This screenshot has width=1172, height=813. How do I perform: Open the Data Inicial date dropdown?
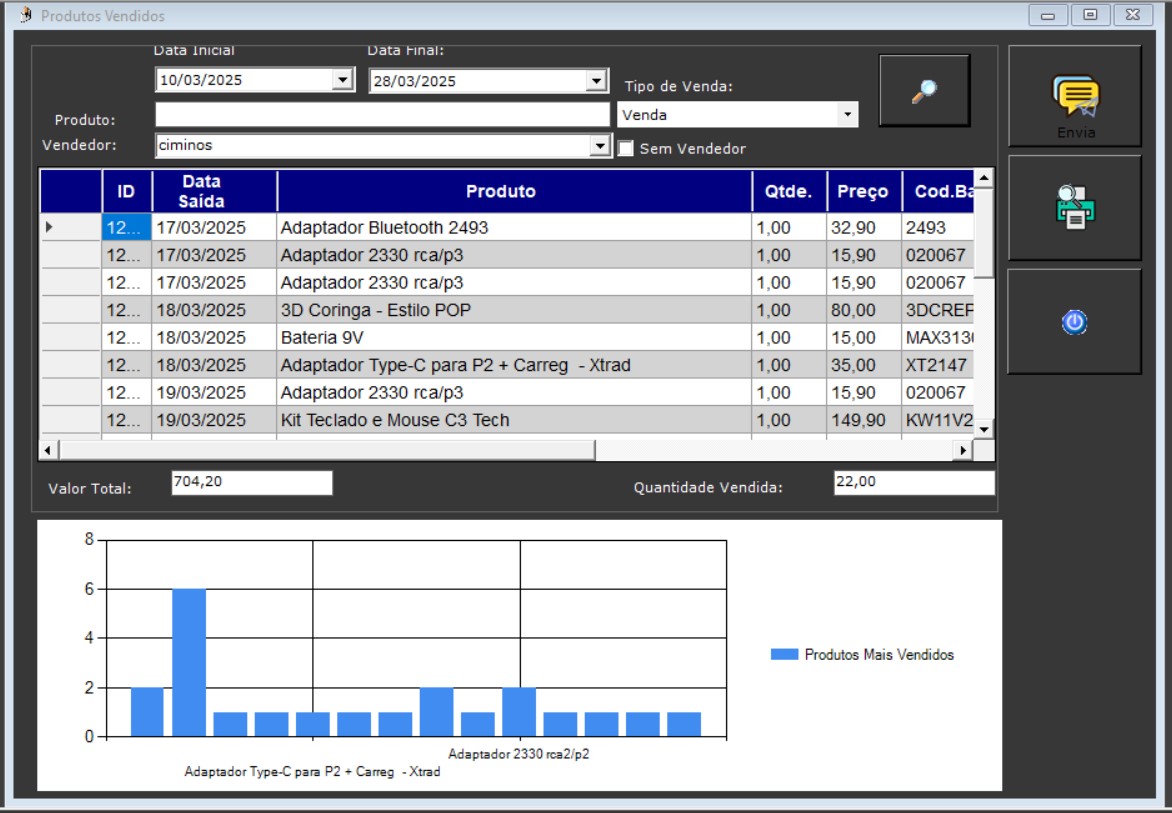(343, 81)
